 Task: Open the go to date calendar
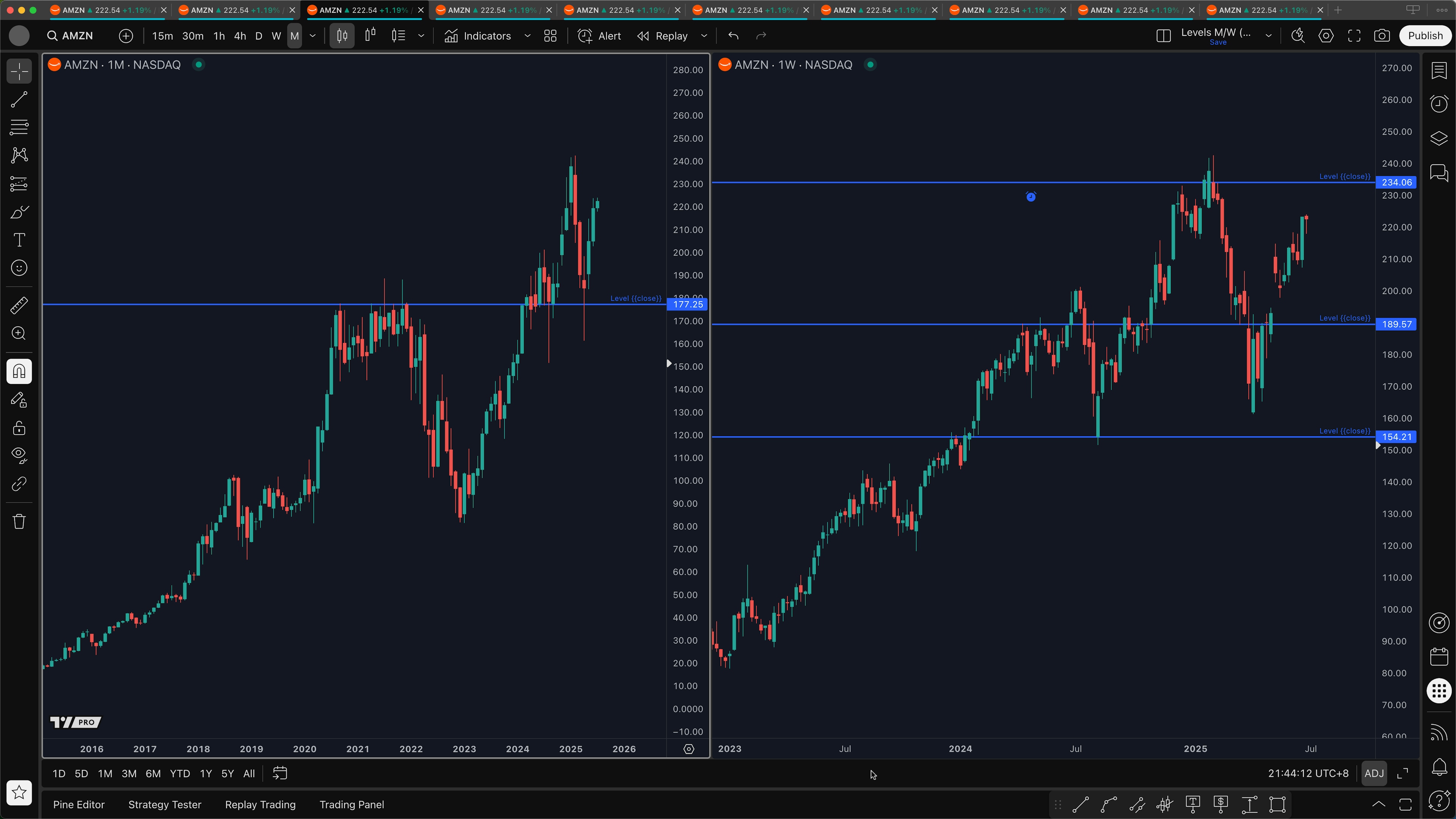click(x=280, y=773)
